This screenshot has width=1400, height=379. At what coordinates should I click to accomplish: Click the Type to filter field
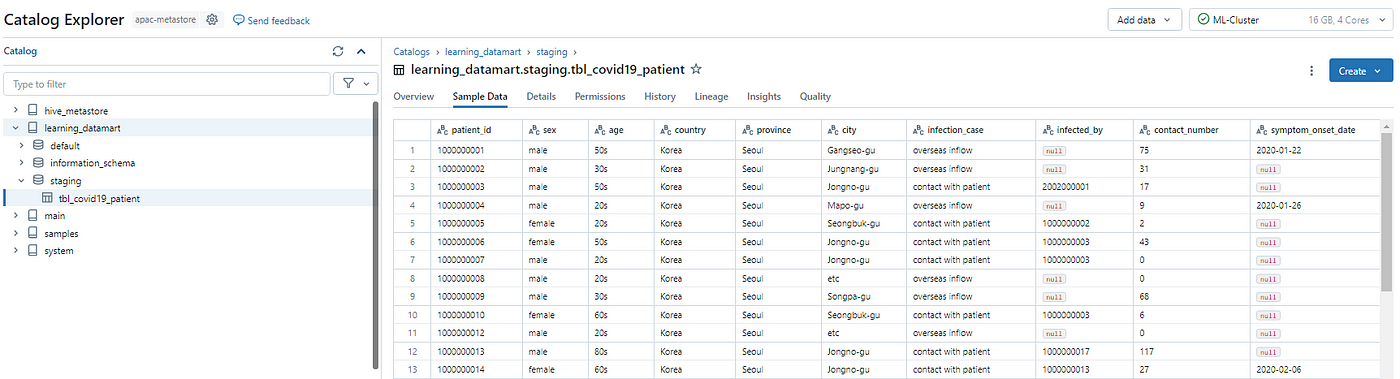[167, 84]
